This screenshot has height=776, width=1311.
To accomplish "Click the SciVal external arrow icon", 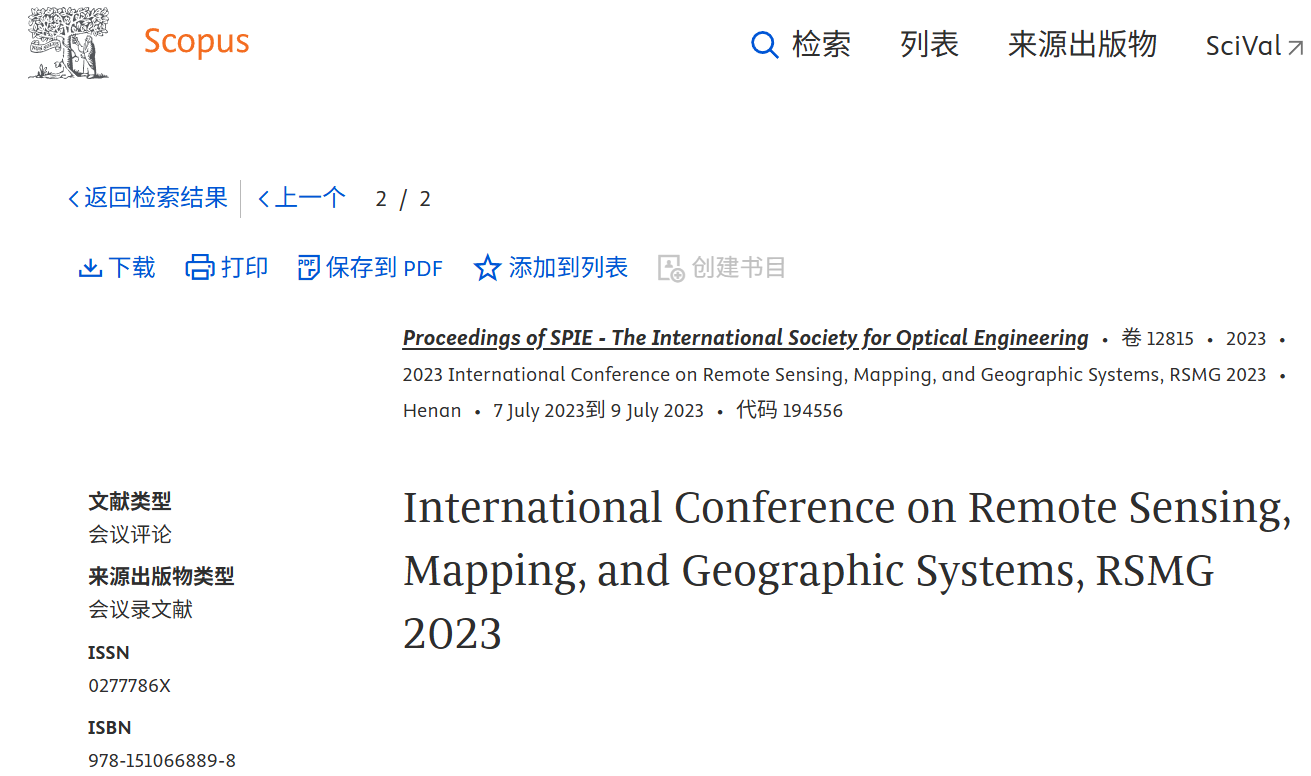I will [1295, 47].
